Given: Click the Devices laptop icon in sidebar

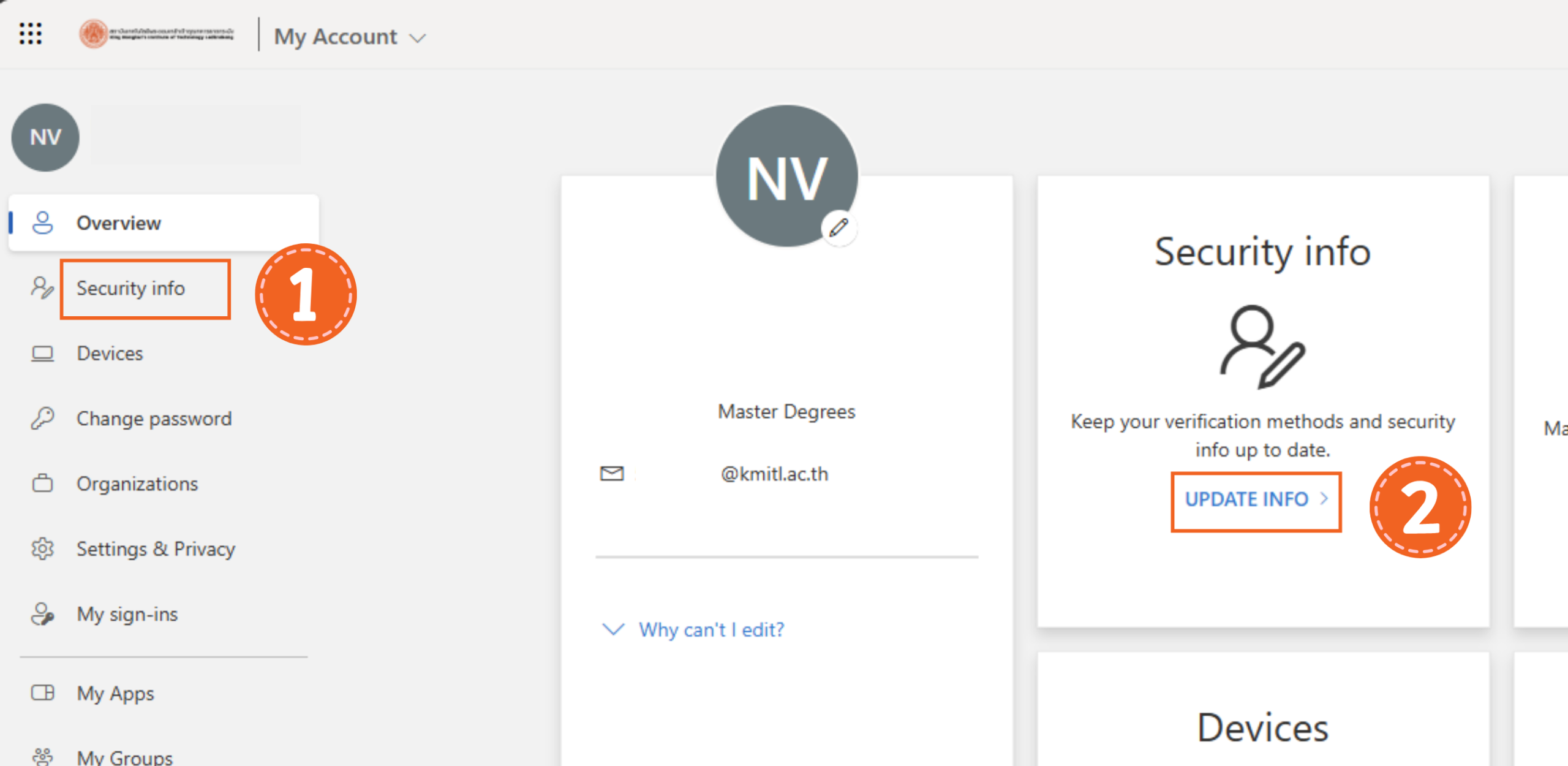Looking at the screenshot, I should click(42, 354).
